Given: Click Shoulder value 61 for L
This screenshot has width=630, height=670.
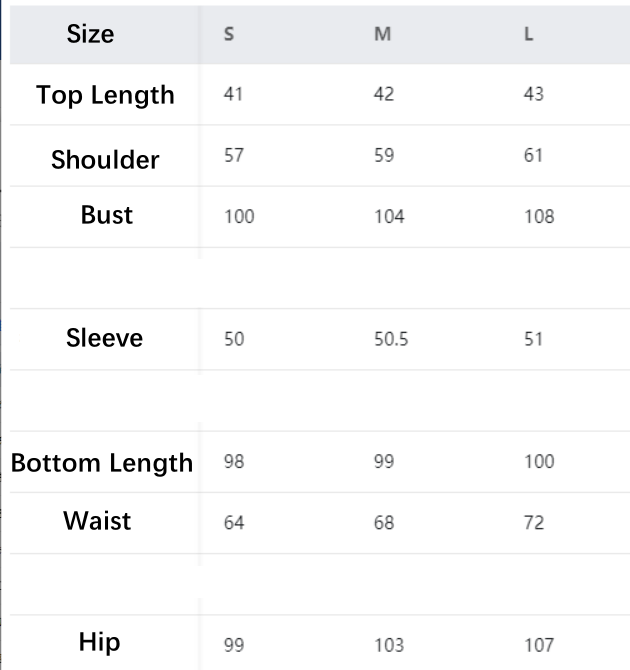Looking at the screenshot, I should [534, 156].
